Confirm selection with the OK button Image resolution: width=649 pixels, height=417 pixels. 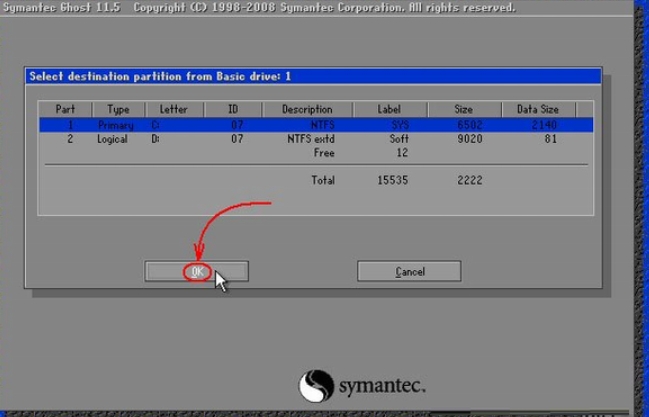(197, 272)
